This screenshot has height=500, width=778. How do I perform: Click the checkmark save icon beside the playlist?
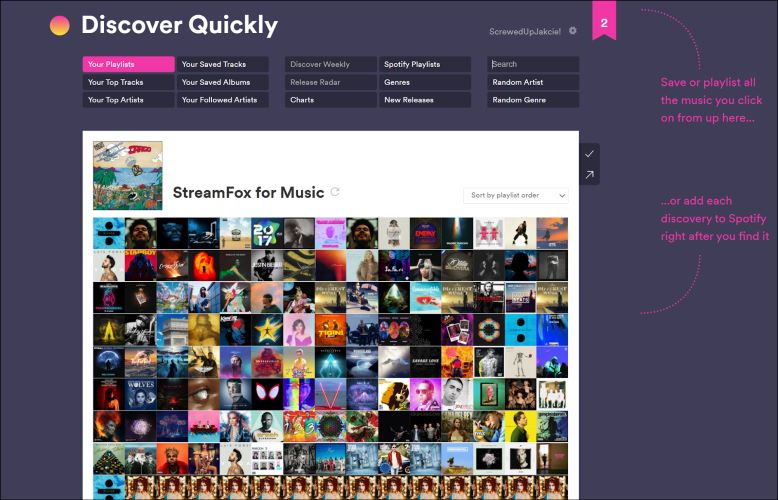pyautogui.click(x=589, y=154)
